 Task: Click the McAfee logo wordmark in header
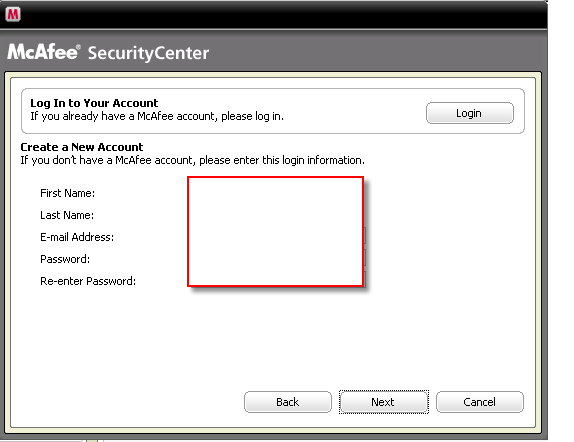point(42,52)
